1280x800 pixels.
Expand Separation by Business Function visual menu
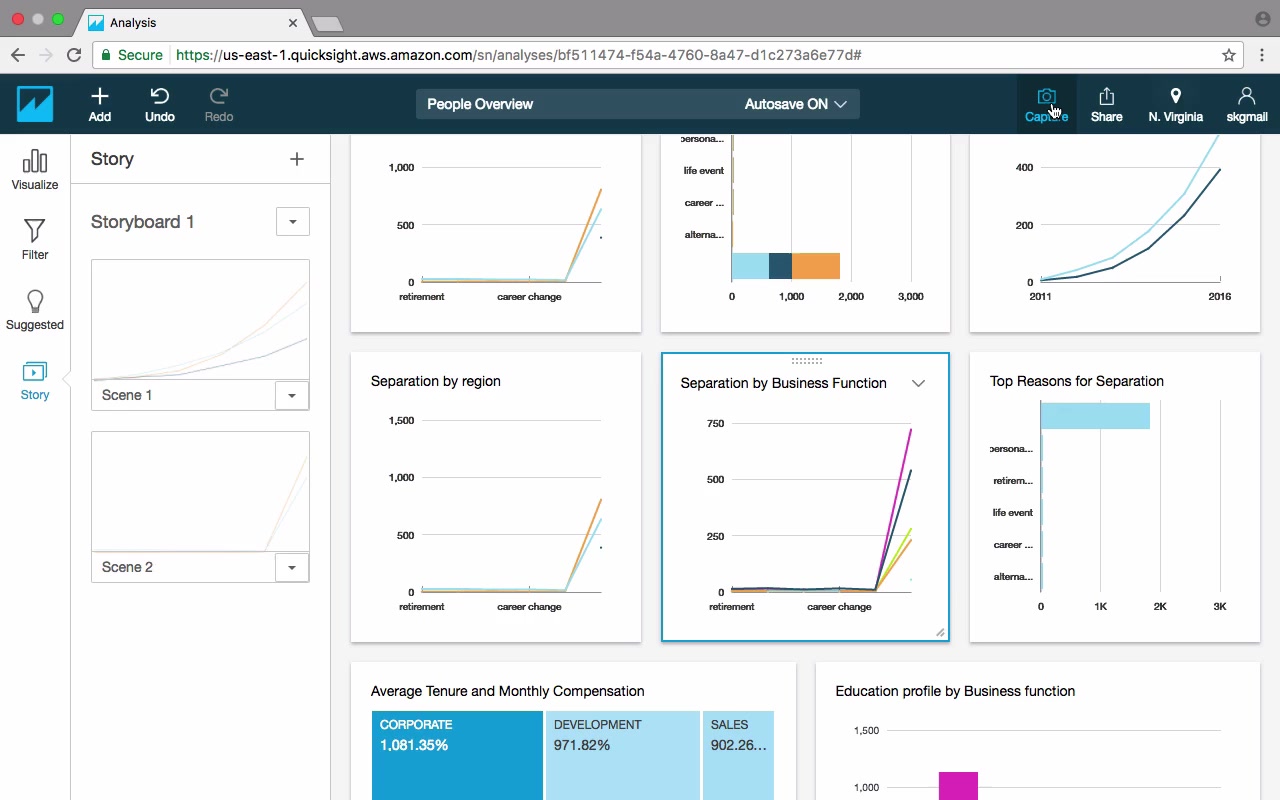coord(918,383)
